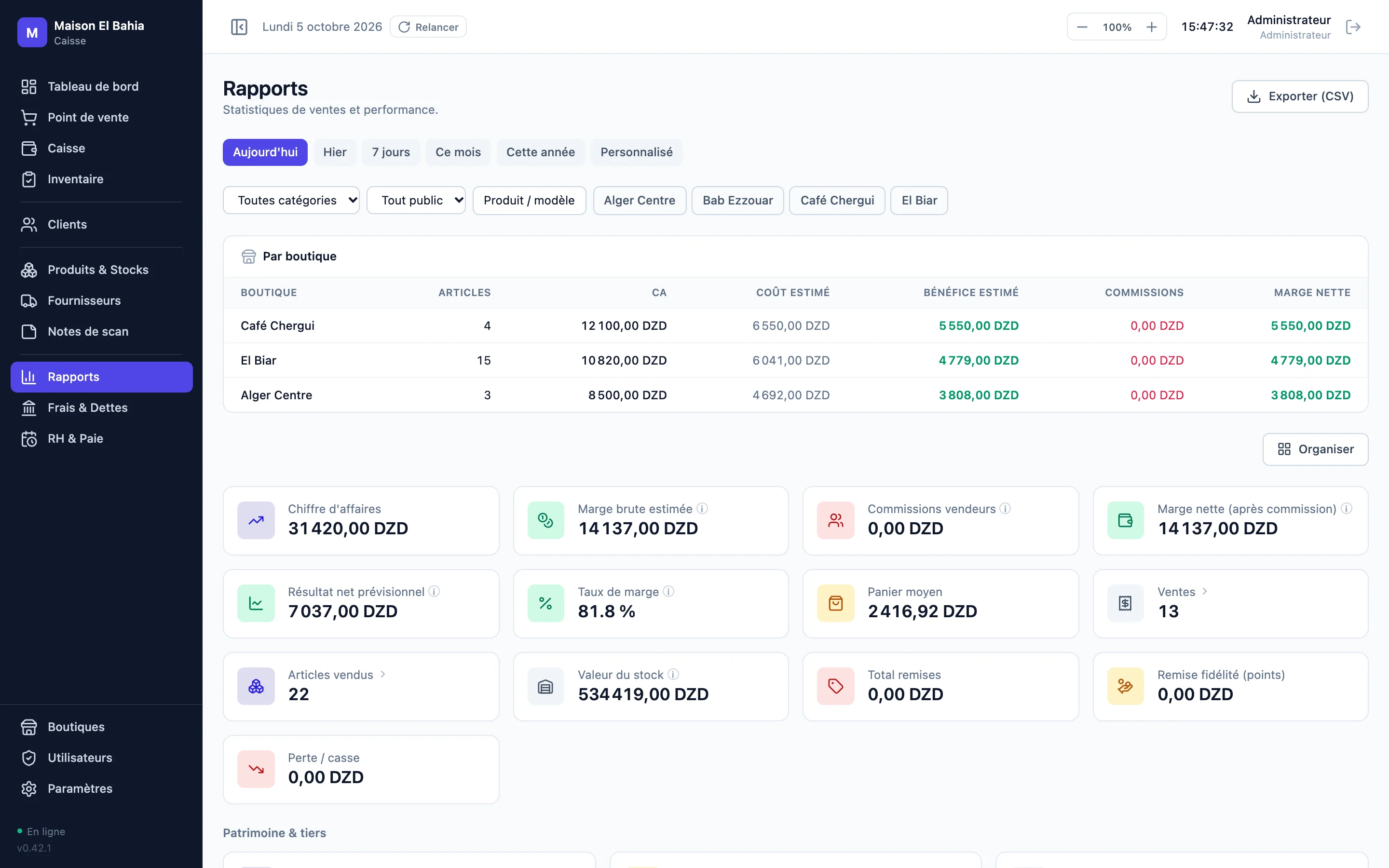The image size is (1389, 868).
Task: Open Notes de scan icon
Action: click(x=29, y=332)
